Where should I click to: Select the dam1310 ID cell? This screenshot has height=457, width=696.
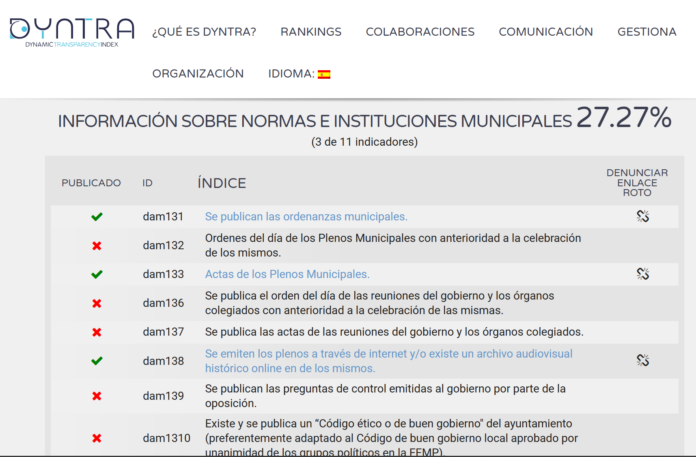pyautogui.click(x=166, y=438)
